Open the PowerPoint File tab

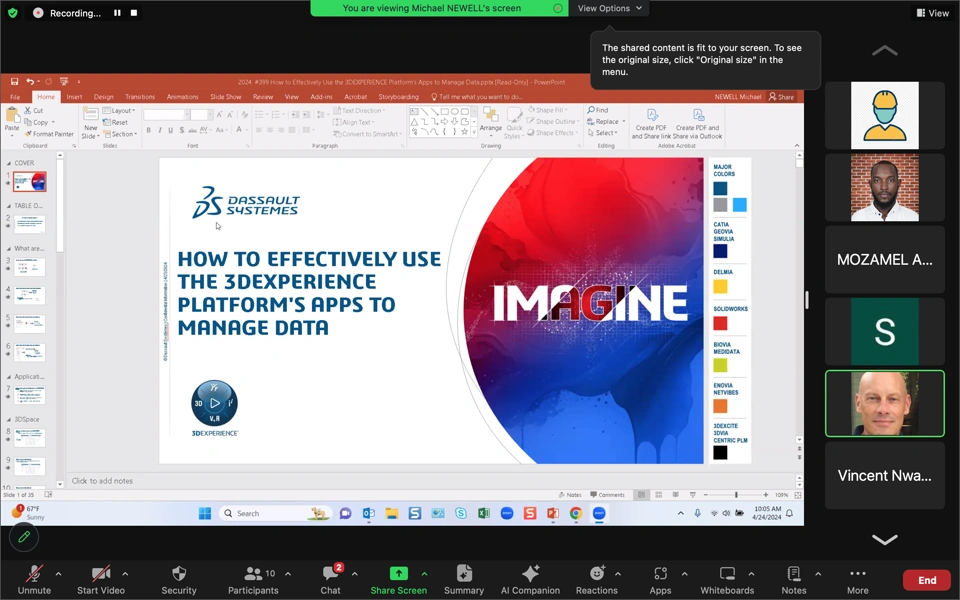(x=15, y=97)
